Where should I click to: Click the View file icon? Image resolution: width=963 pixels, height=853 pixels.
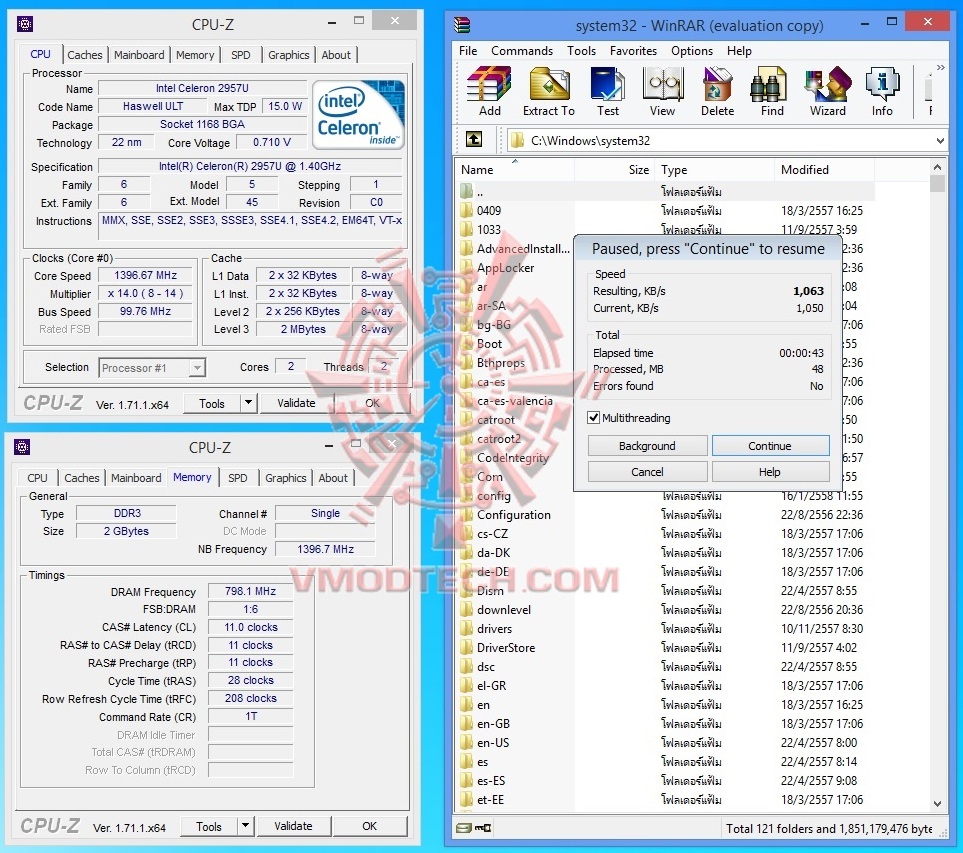(662, 84)
